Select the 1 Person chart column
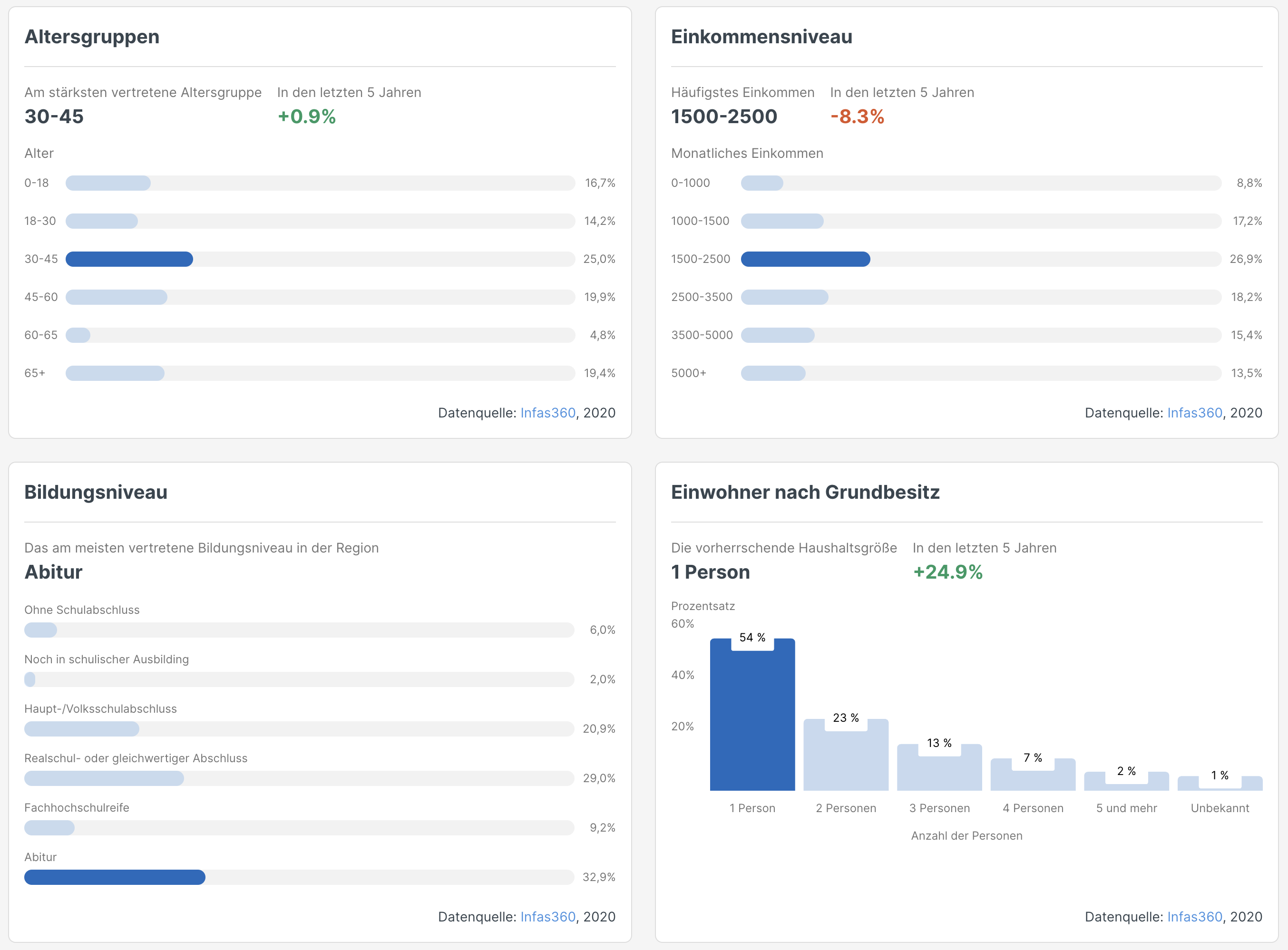Image resolution: width=1288 pixels, height=950 pixels. tap(752, 719)
